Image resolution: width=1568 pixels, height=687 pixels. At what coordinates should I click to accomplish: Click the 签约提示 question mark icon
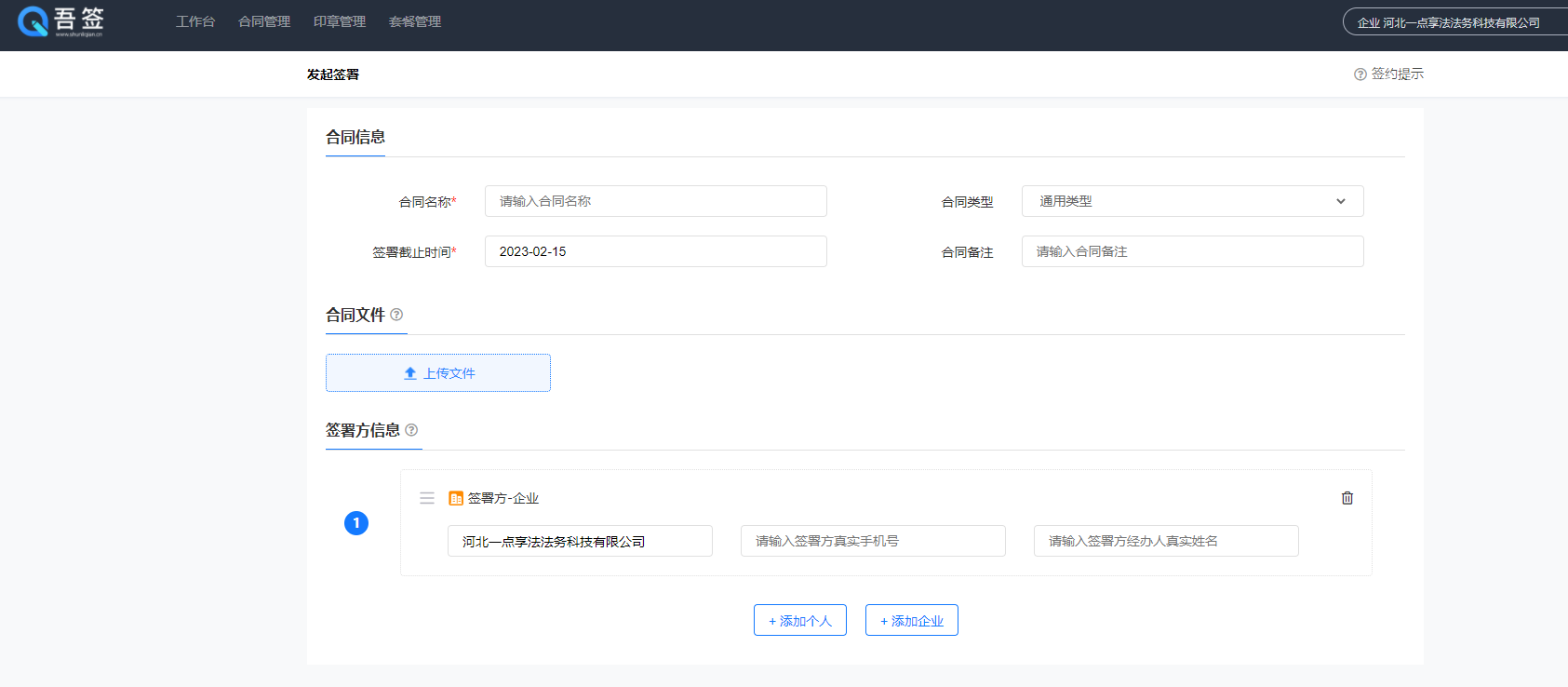[x=1360, y=74]
